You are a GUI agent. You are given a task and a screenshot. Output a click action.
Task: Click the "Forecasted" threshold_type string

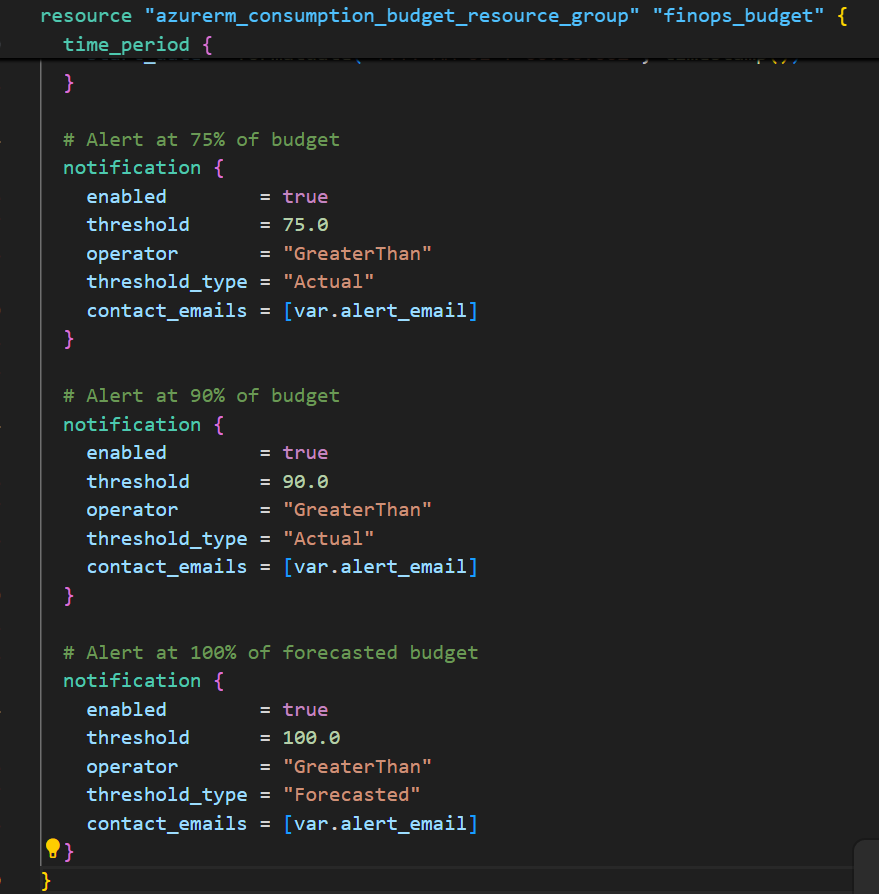tap(351, 795)
